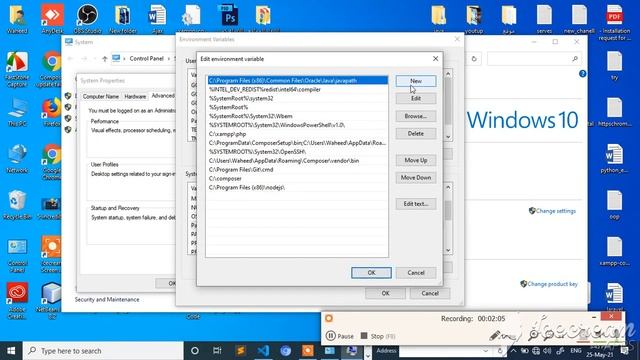Open Advanced tab in System Properties

tap(163, 96)
